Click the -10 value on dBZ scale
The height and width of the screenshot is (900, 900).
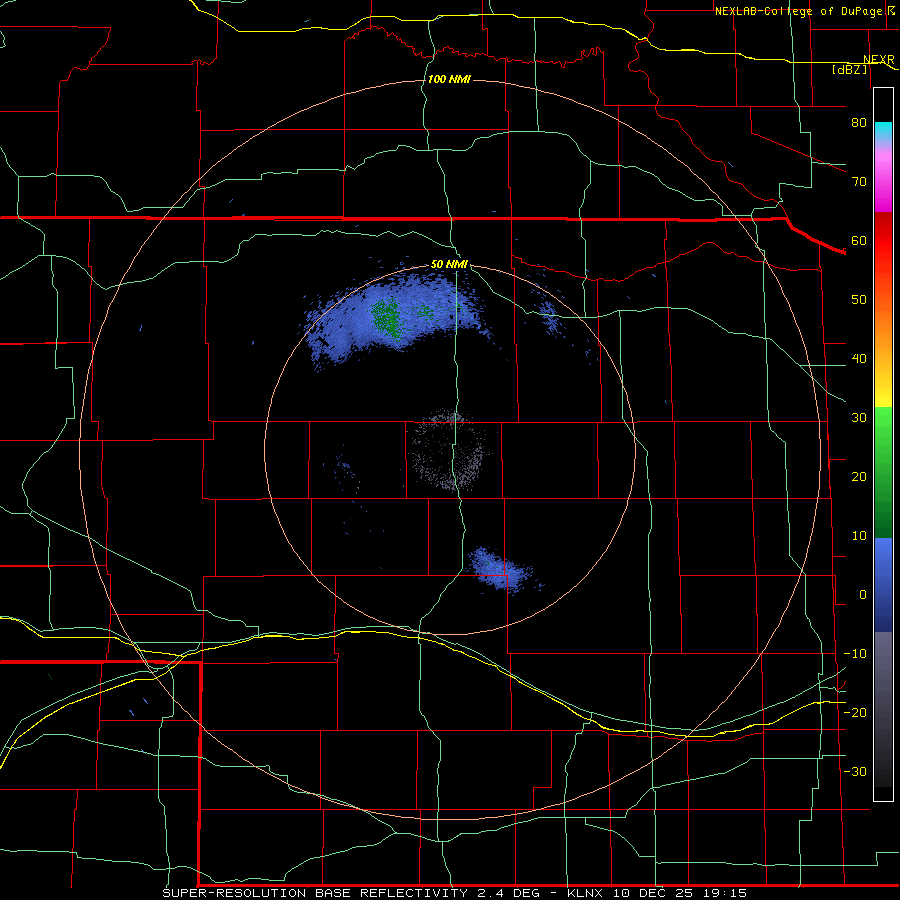coord(855,654)
